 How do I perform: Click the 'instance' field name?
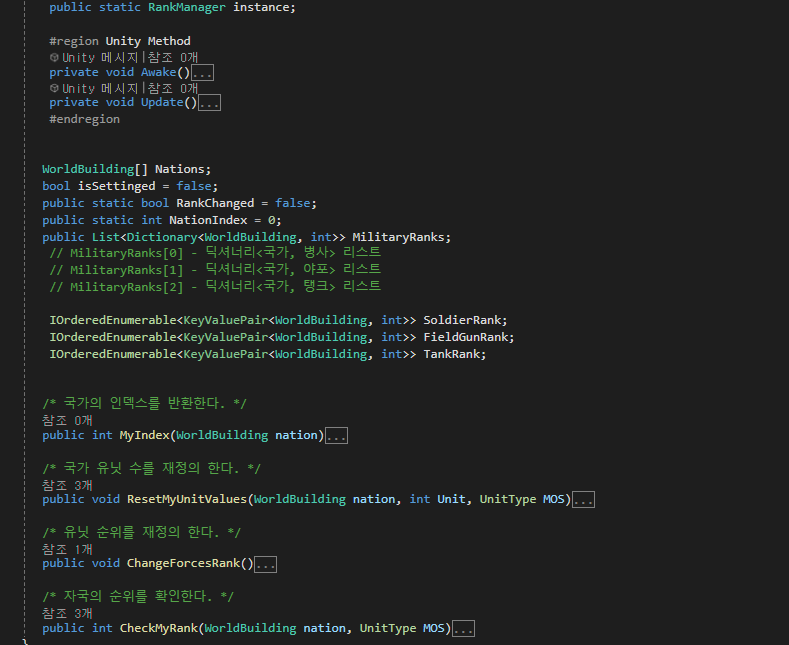tap(261, 8)
